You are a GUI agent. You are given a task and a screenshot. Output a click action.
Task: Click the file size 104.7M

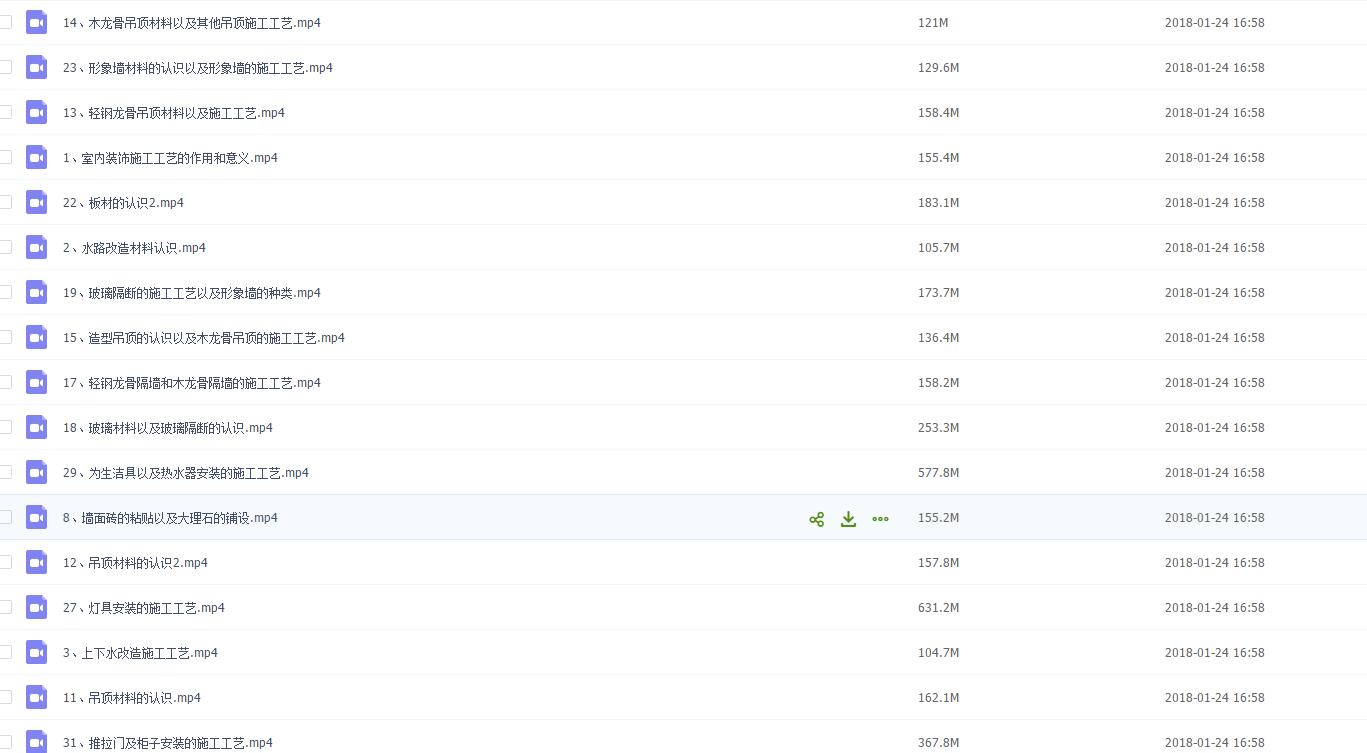click(x=939, y=652)
